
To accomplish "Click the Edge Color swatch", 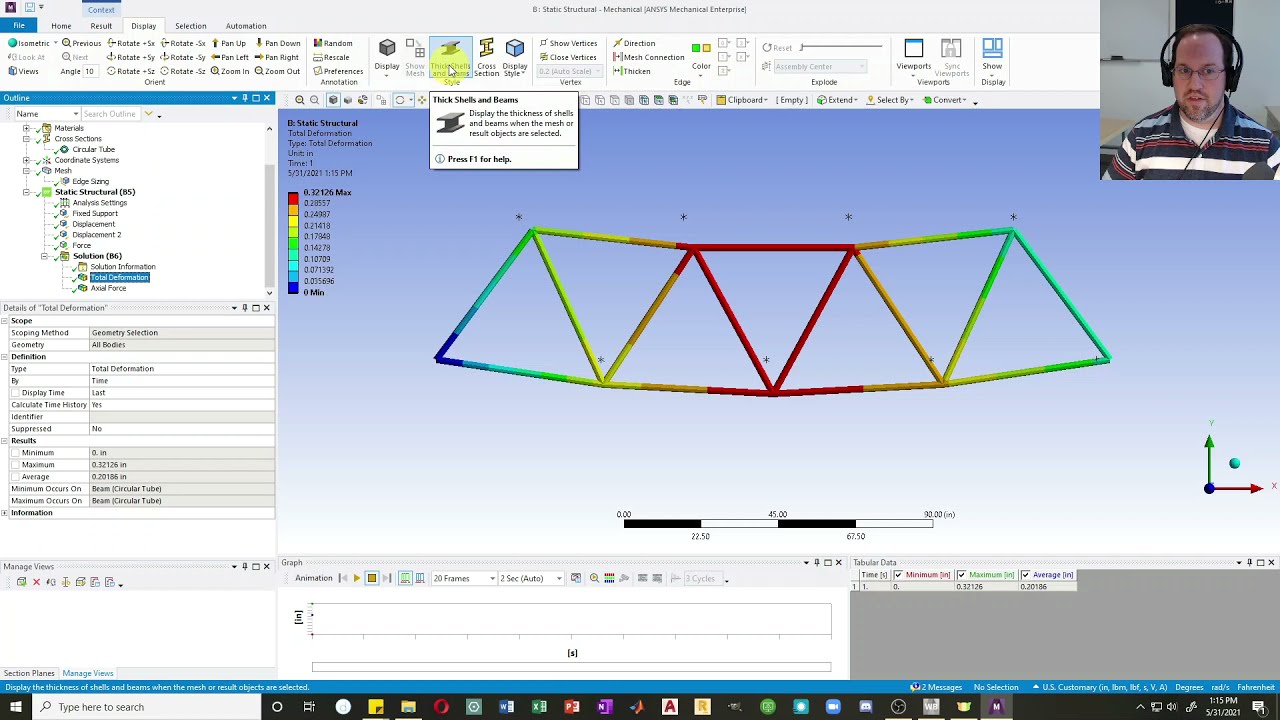I will tap(701, 48).
